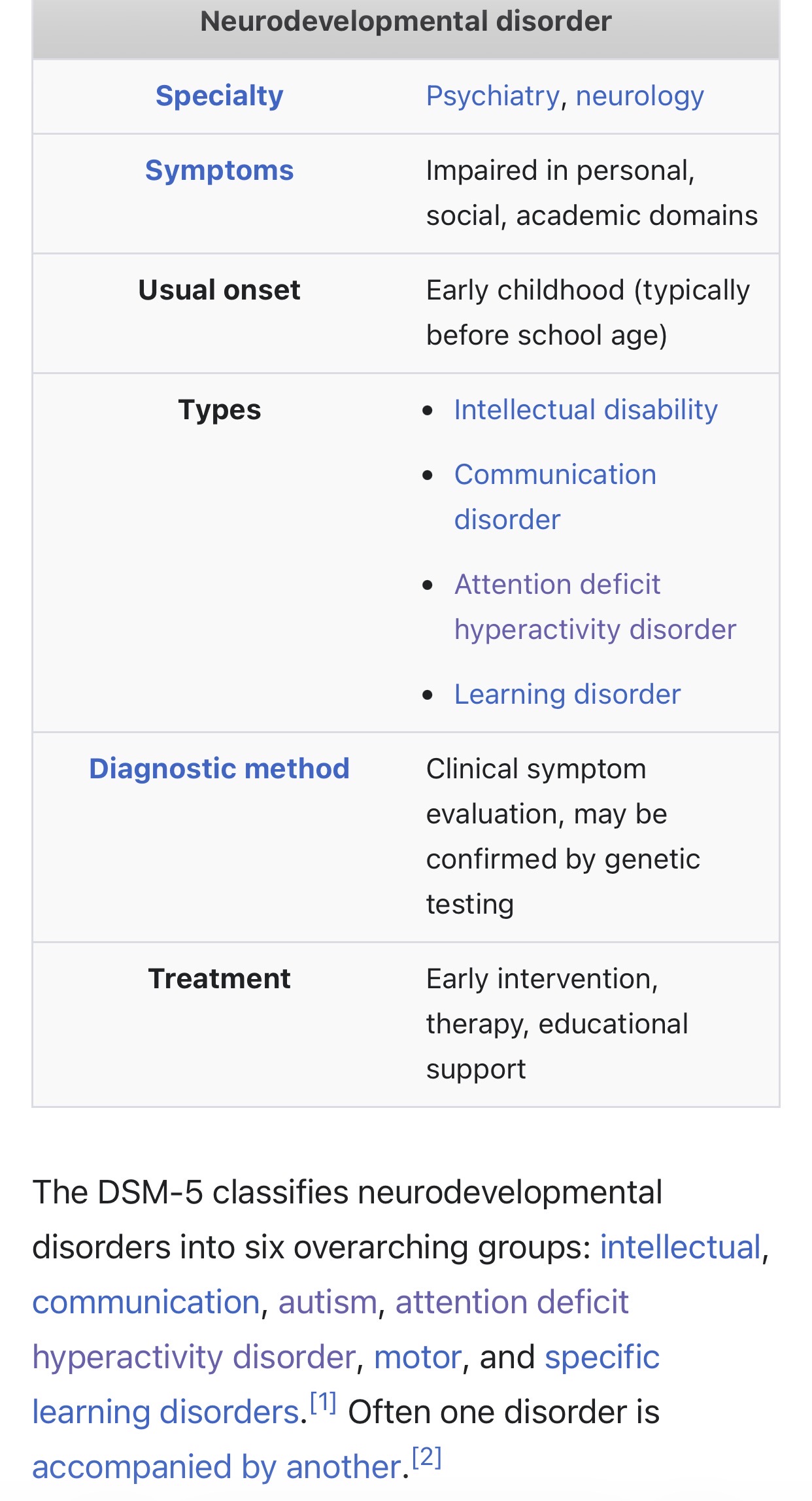Viewport: 812px width, 1501px height.
Task: Open Intellectual disability type link
Action: coord(586,410)
